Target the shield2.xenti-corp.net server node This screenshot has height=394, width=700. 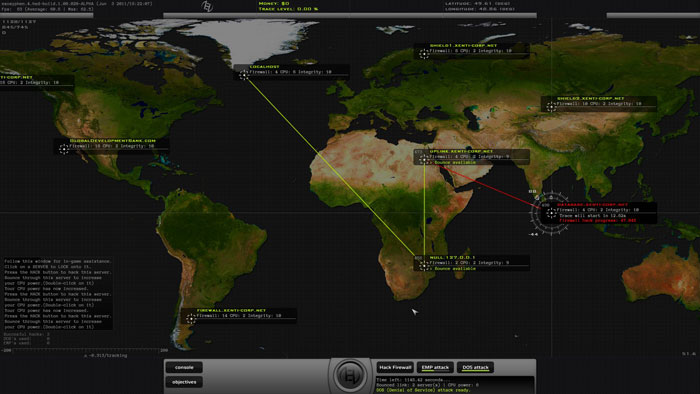[551, 106]
